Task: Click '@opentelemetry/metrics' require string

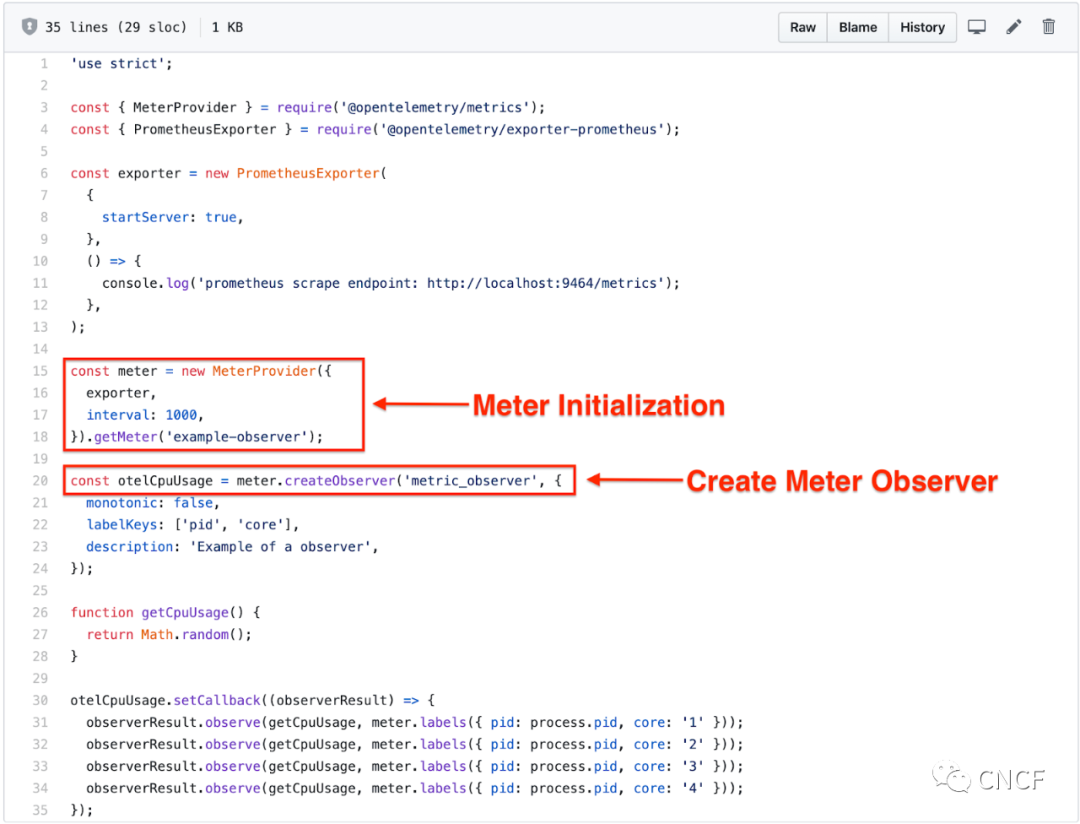Action: [x=435, y=107]
